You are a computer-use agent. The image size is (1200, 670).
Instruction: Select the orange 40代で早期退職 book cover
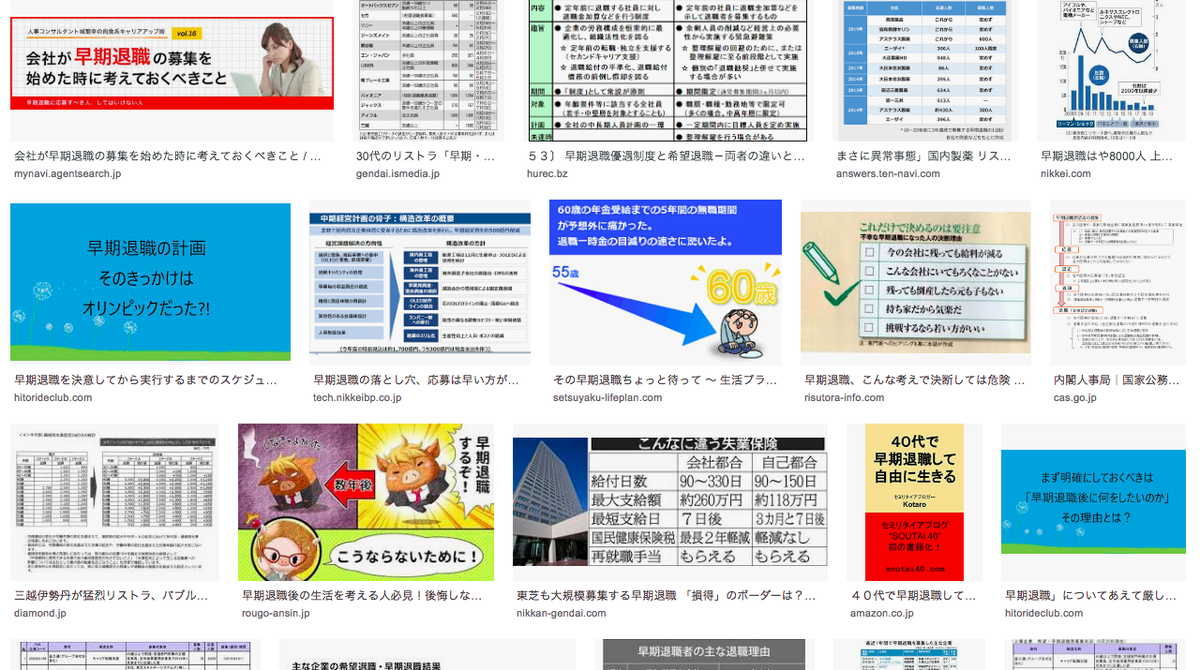[x=915, y=500]
